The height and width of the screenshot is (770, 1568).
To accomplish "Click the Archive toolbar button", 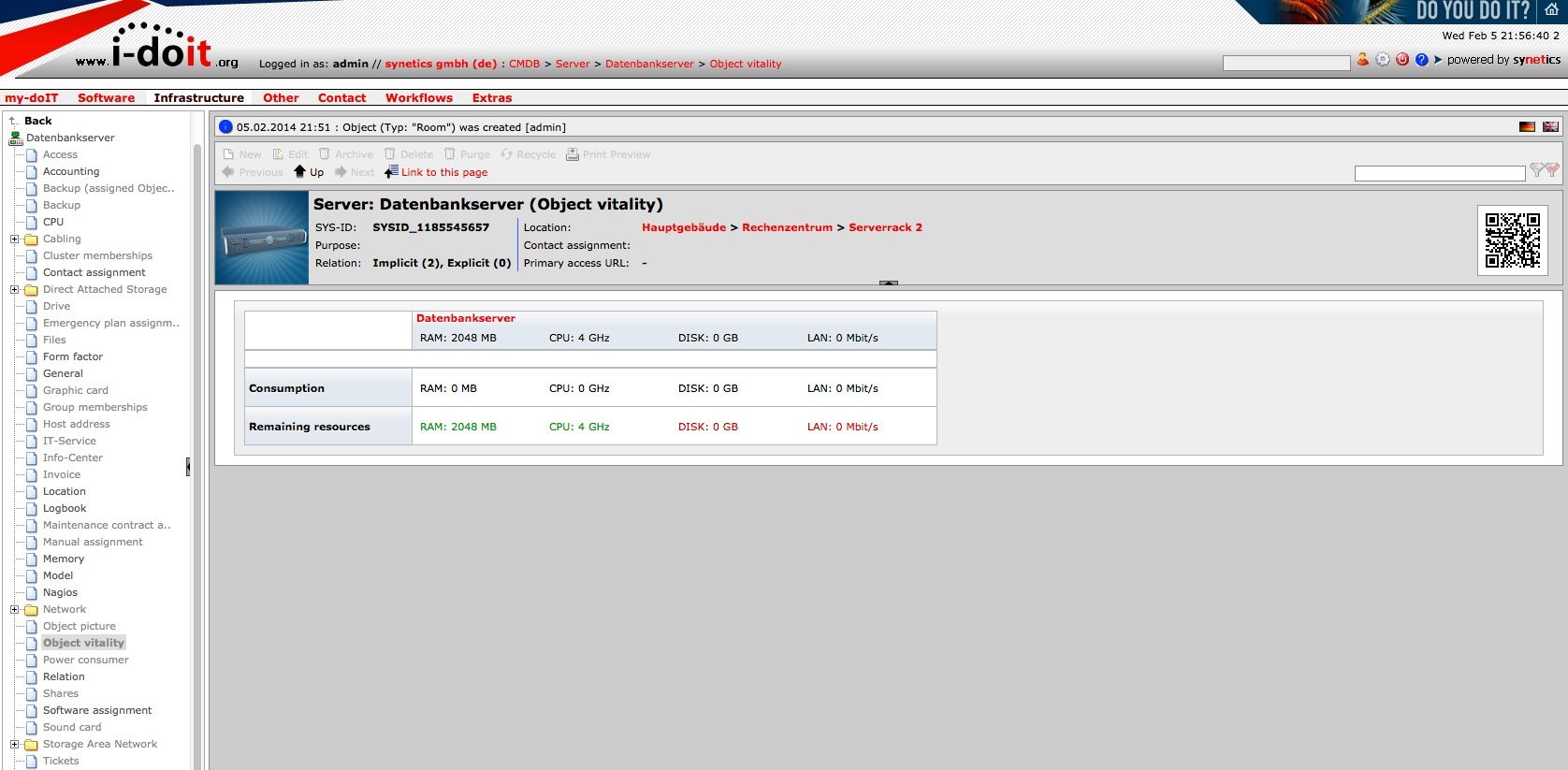I will (345, 154).
